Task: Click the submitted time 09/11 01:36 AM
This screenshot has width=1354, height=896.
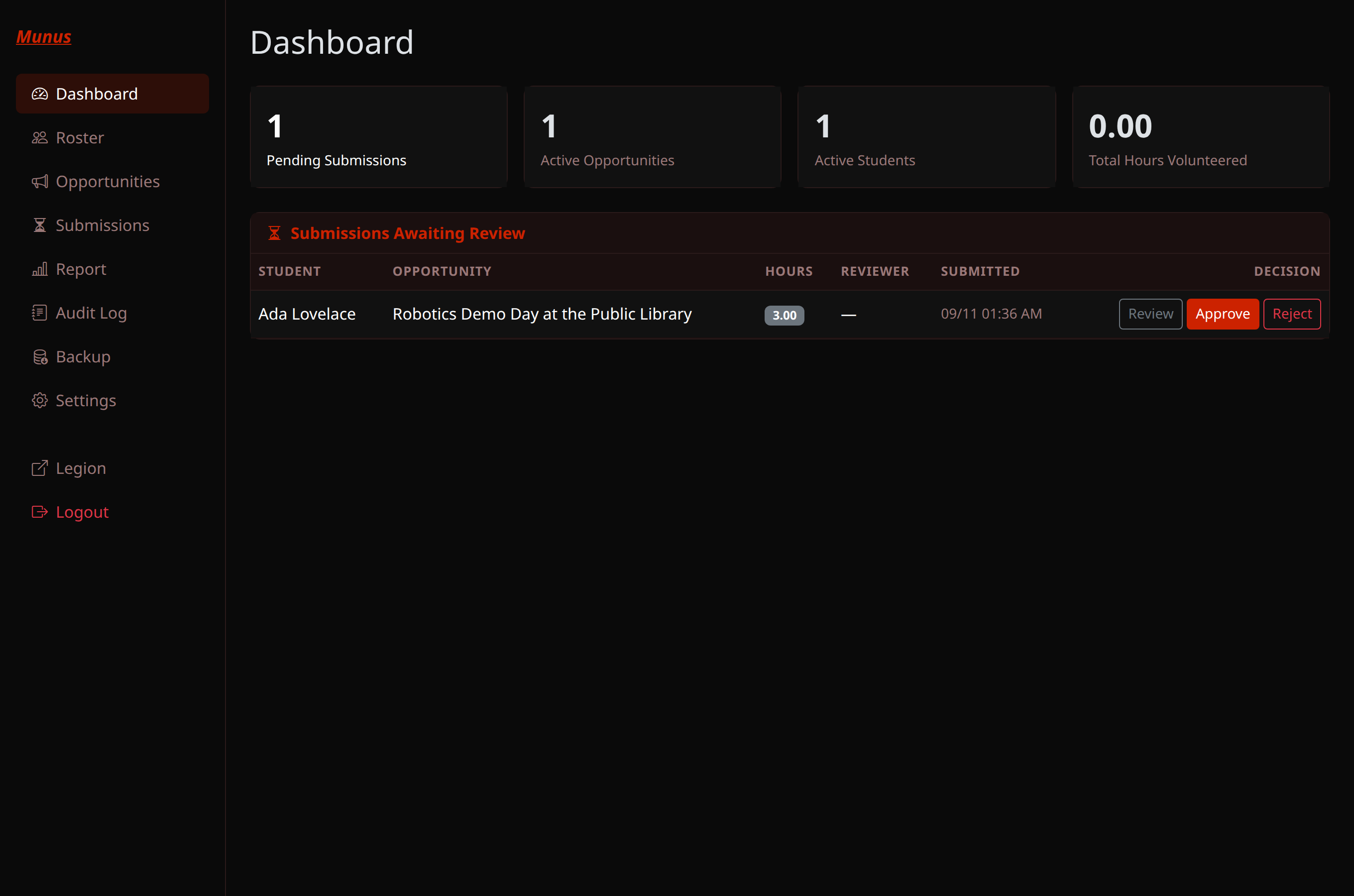Action: tap(991, 314)
